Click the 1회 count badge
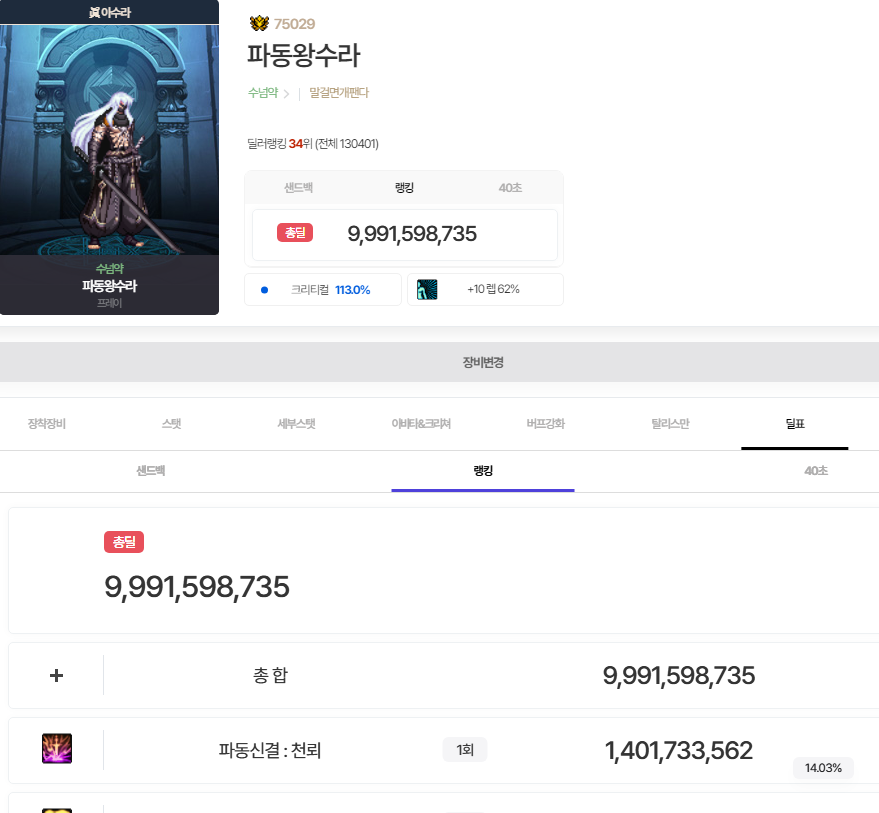The image size is (879, 813). tap(465, 750)
